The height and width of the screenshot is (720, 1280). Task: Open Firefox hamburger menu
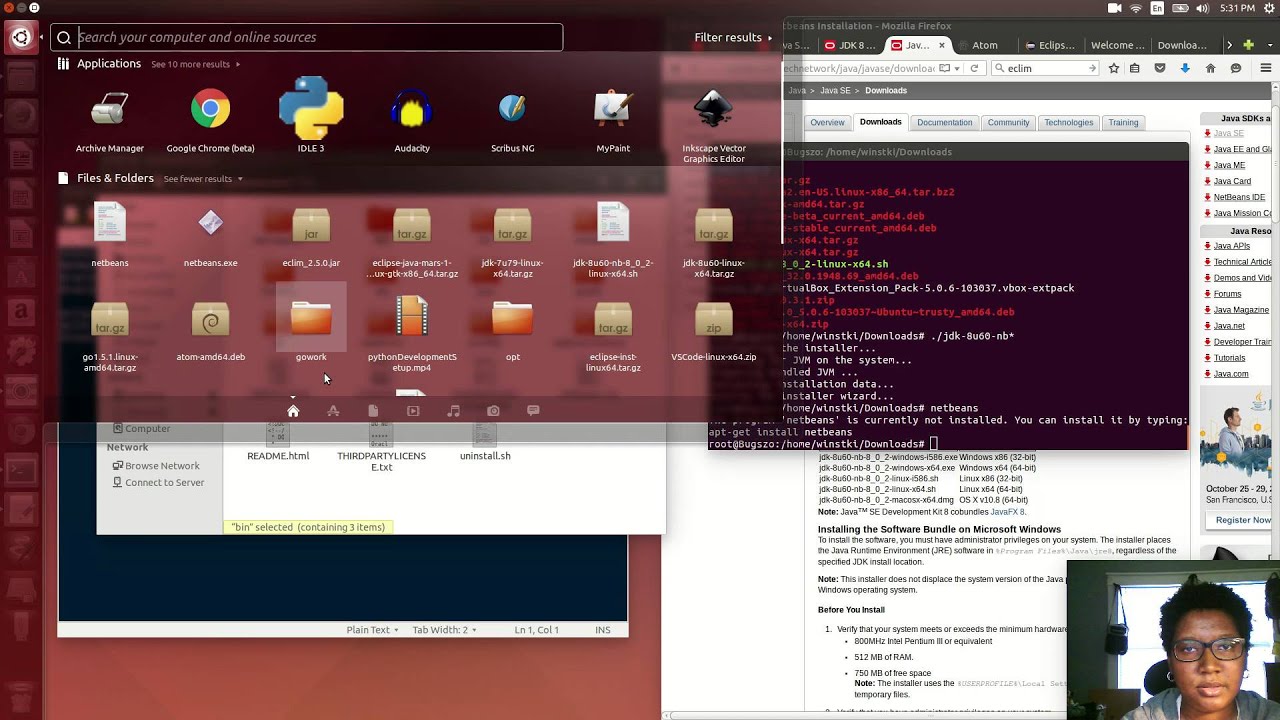1265,68
